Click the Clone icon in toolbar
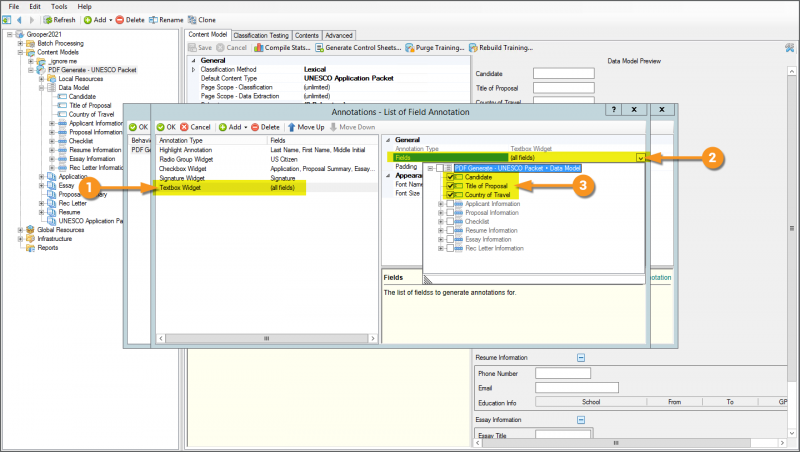Screen dimensions: 800x452 (x=192, y=19)
